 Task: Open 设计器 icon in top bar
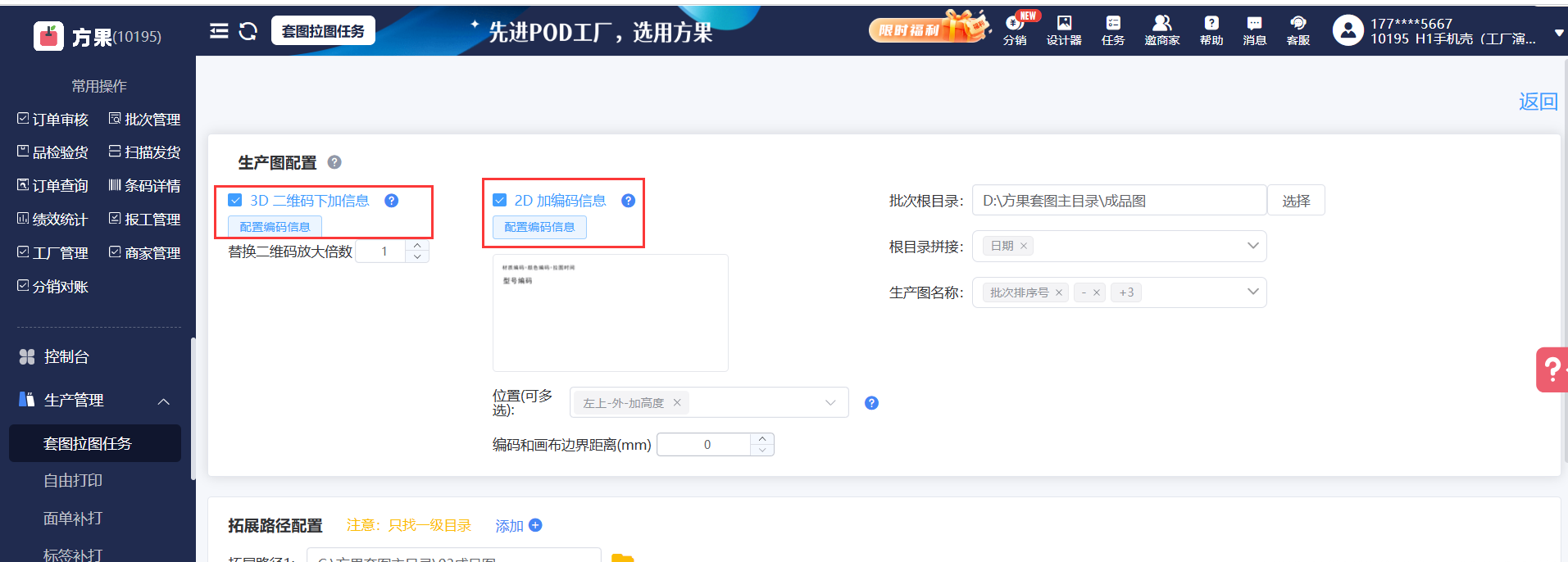tap(1064, 29)
